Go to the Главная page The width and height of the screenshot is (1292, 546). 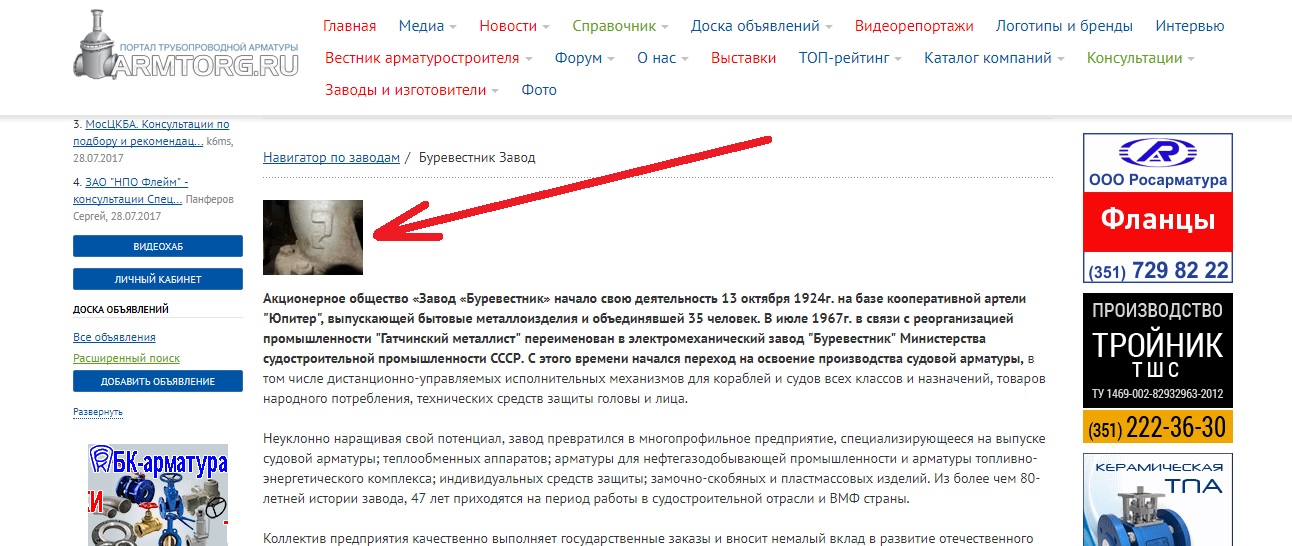click(x=349, y=26)
